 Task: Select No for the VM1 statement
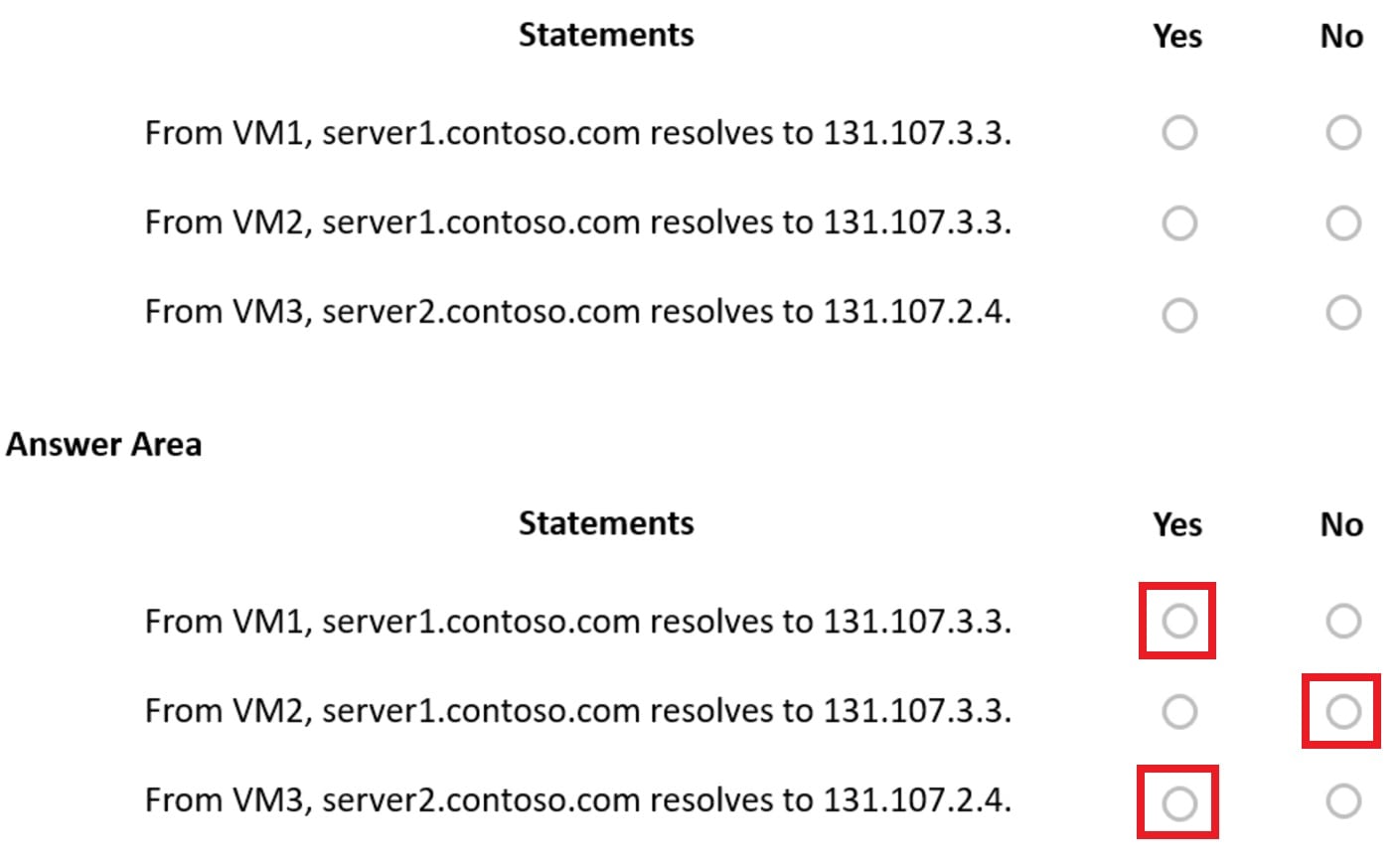[x=1343, y=132]
